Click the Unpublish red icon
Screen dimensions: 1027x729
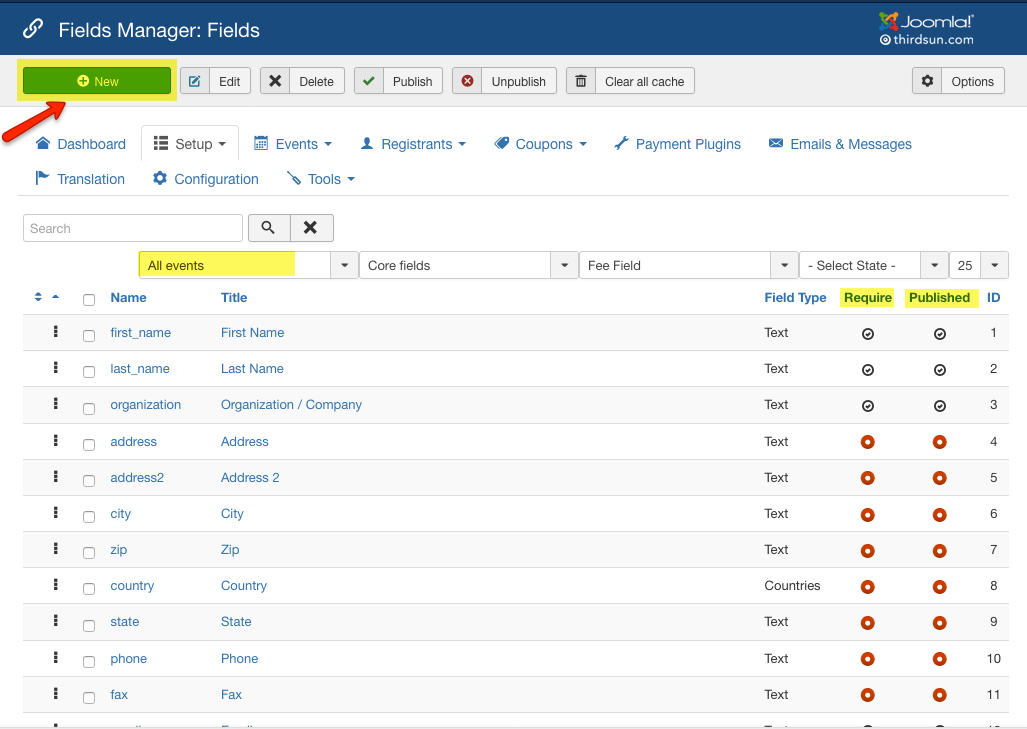point(466,81)
